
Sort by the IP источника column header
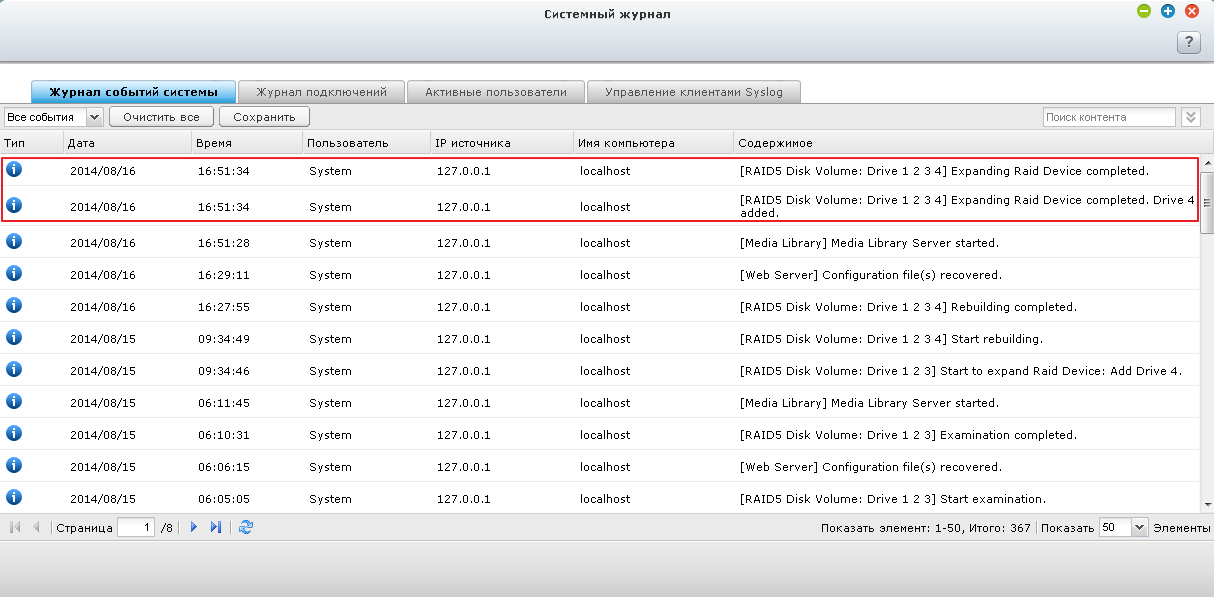pyautogui.click(x=502, y=143)
